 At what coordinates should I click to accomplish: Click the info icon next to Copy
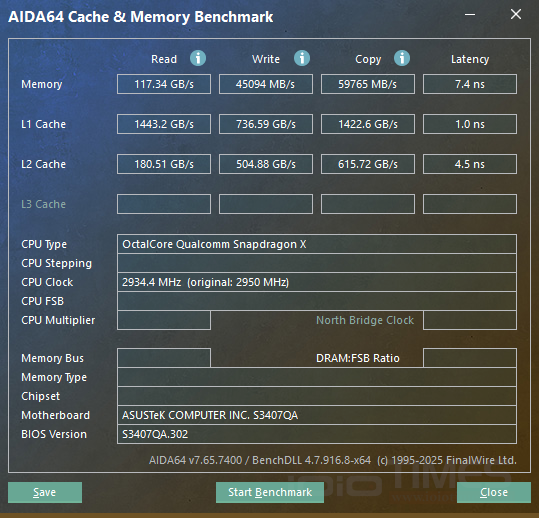402,58
